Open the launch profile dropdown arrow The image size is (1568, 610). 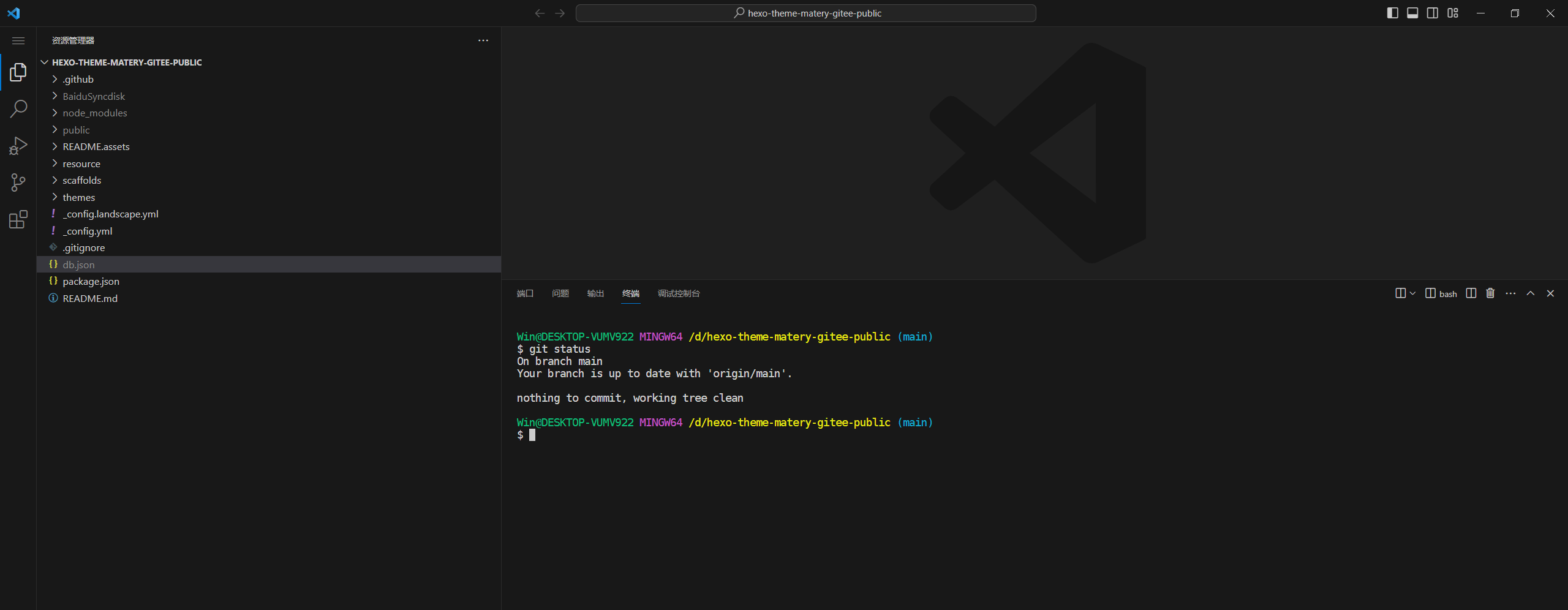click(1412, 293)
